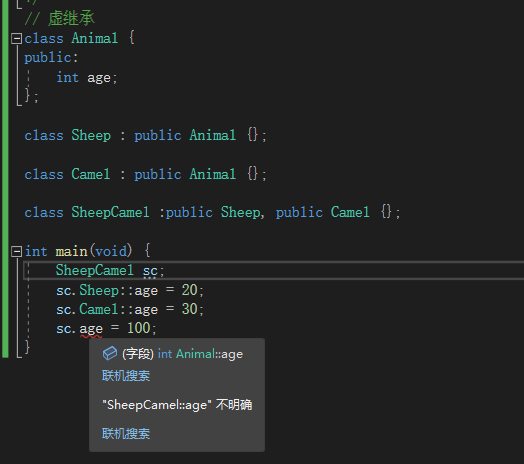Image resolution: width=524 pixels, height=464 pixels.
Task: Click the value 100 in sc.age assignment
Action: [x=138, y=328]
